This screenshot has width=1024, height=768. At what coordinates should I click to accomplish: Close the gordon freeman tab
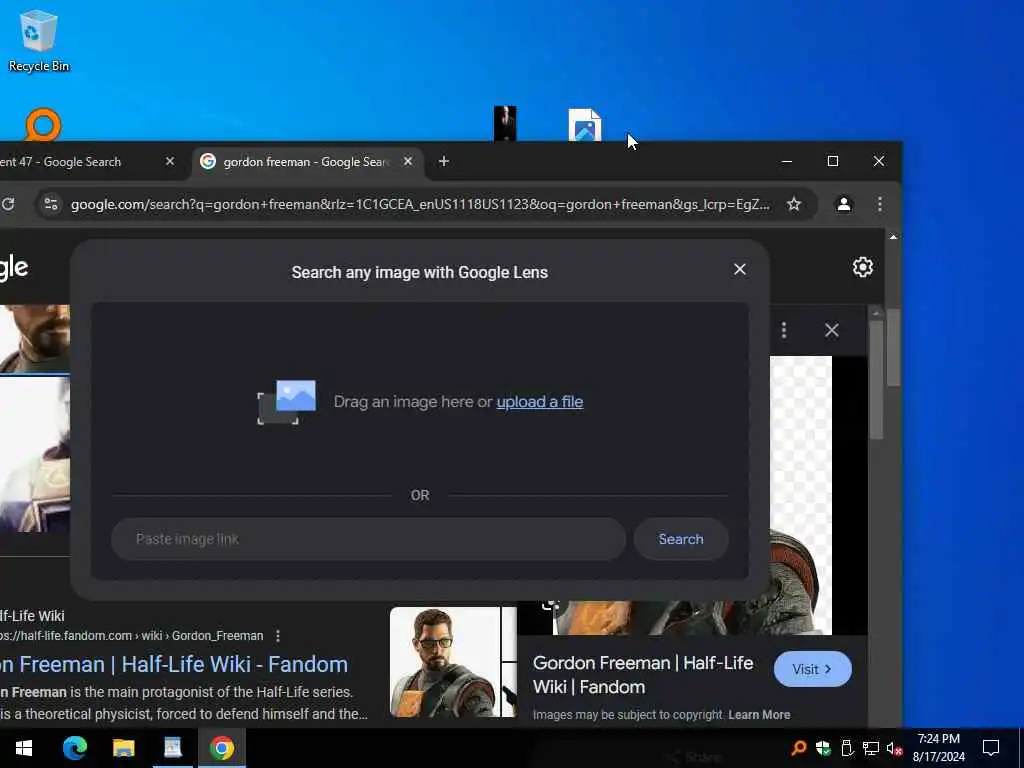[x=408, y=161]
